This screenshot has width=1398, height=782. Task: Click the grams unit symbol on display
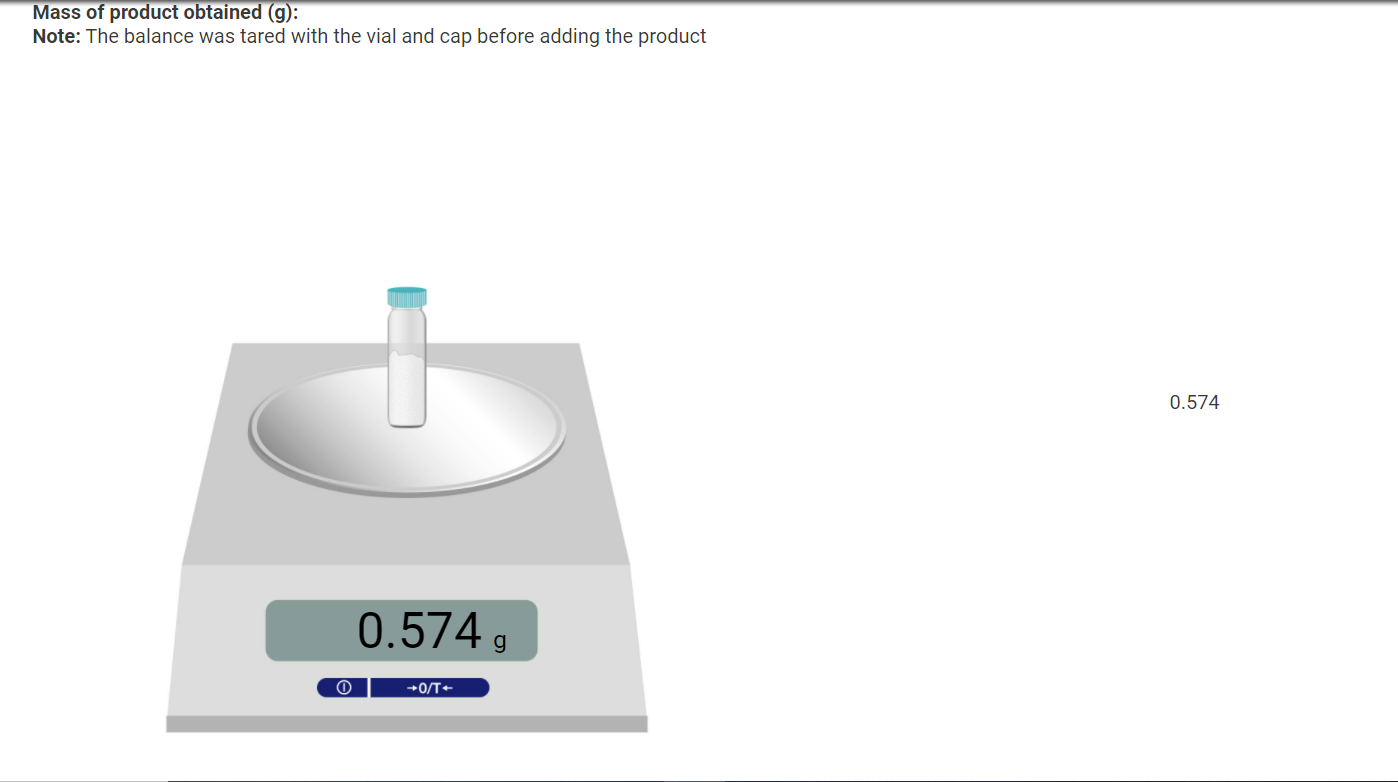(501, 640)
